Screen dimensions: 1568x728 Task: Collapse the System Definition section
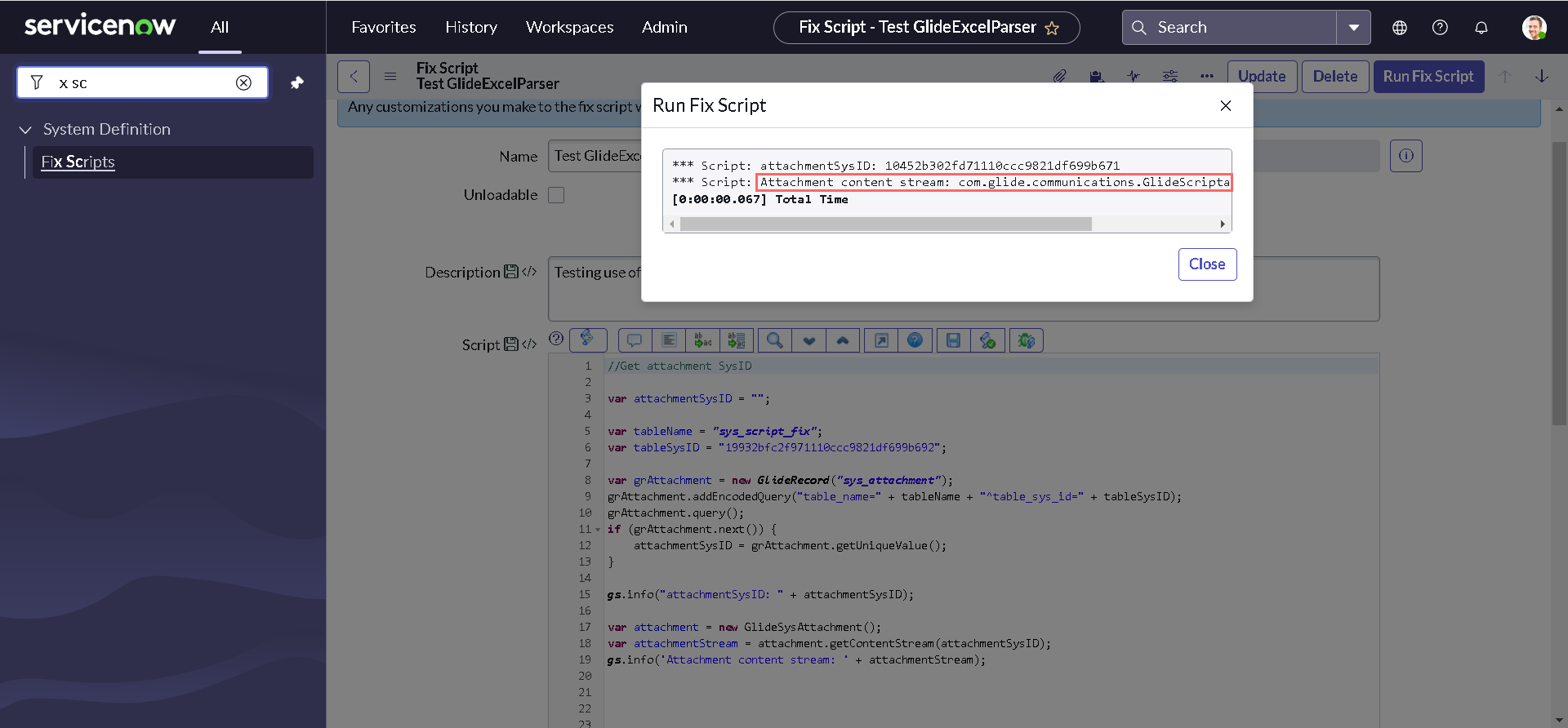25,130
